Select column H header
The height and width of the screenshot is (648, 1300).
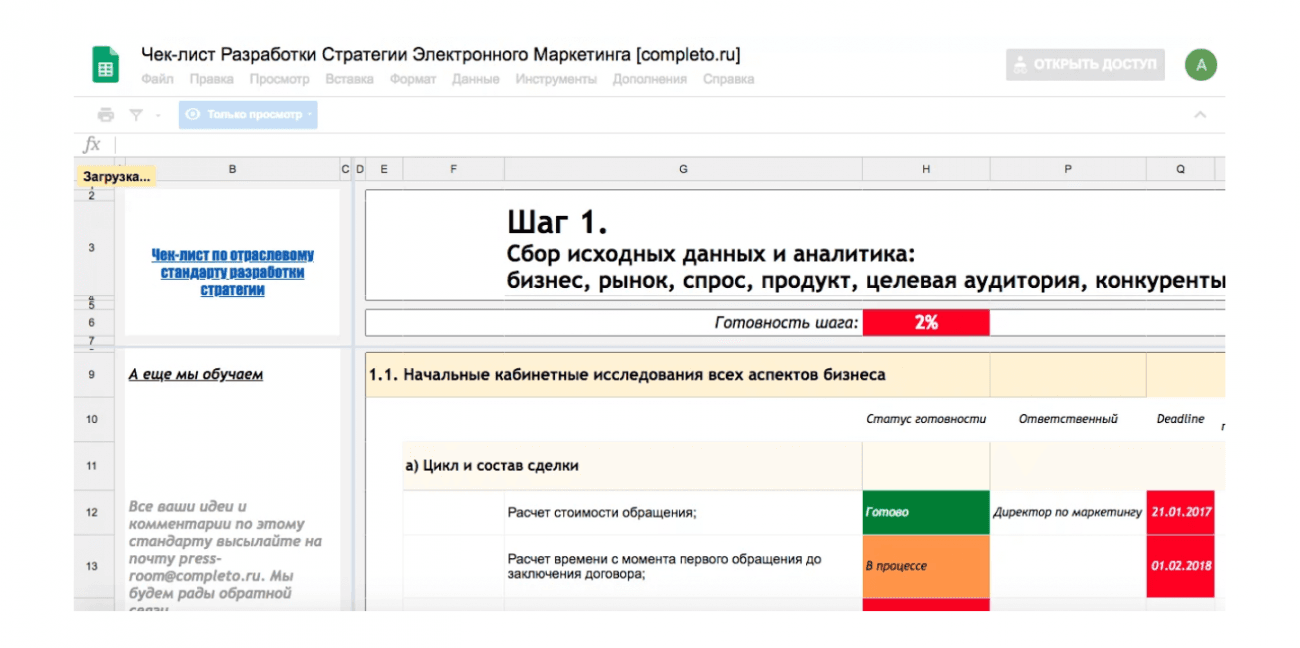tap(926, 169)
